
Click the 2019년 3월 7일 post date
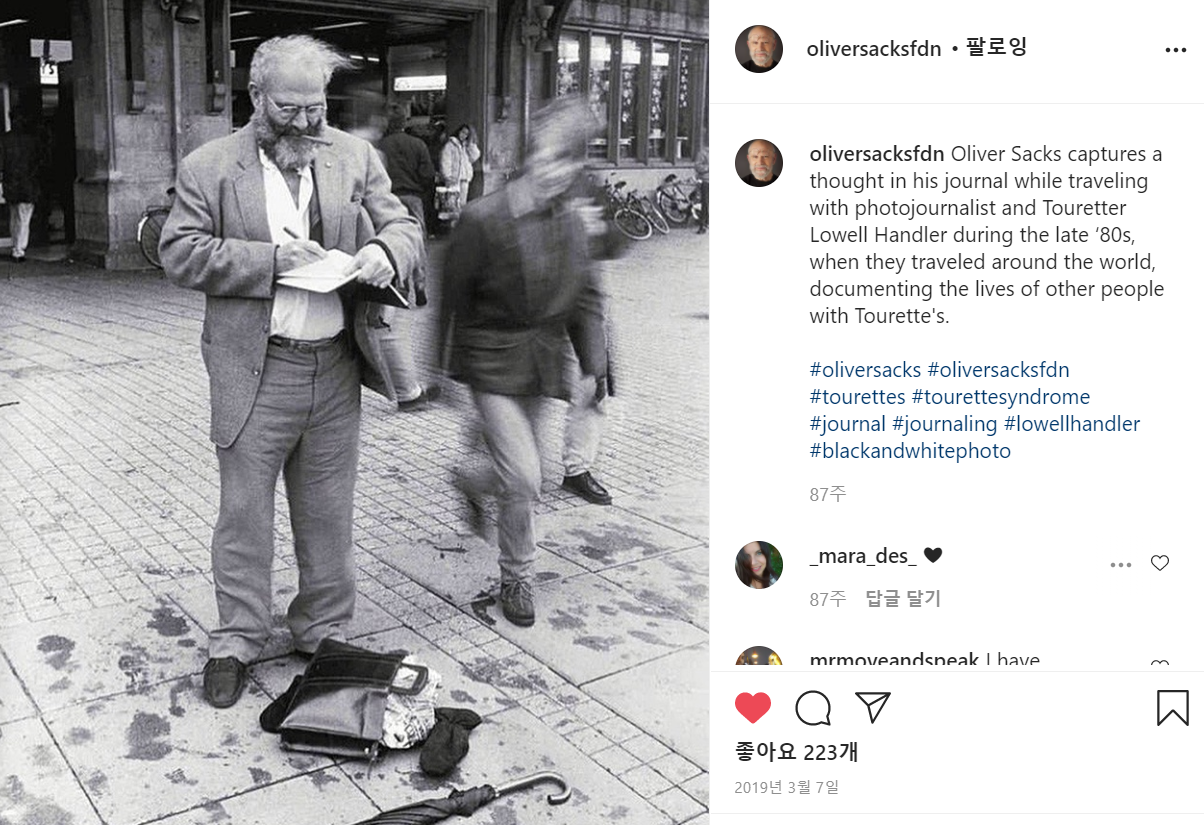click(786, 787)
